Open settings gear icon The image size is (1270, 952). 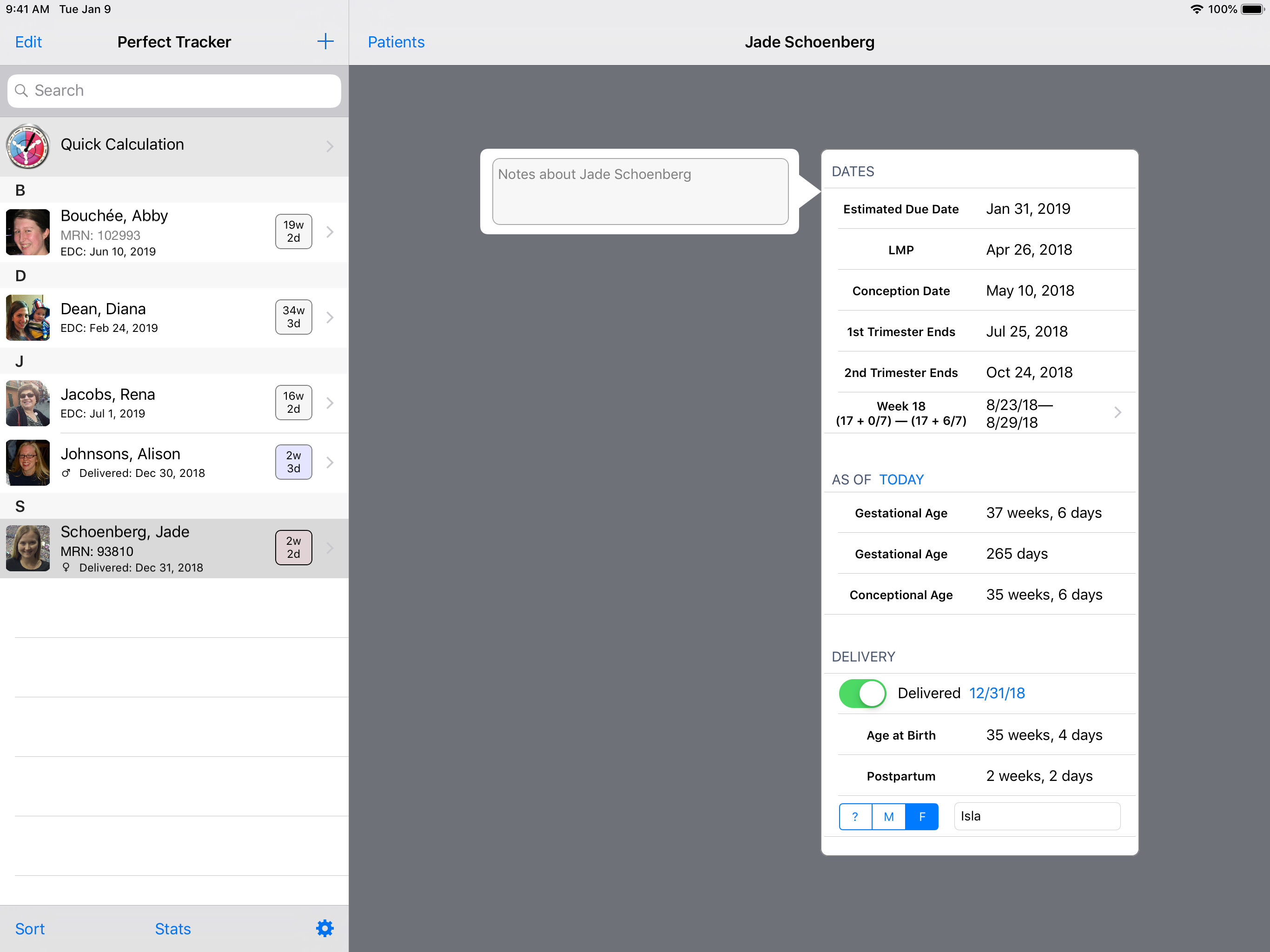[324, 928]
